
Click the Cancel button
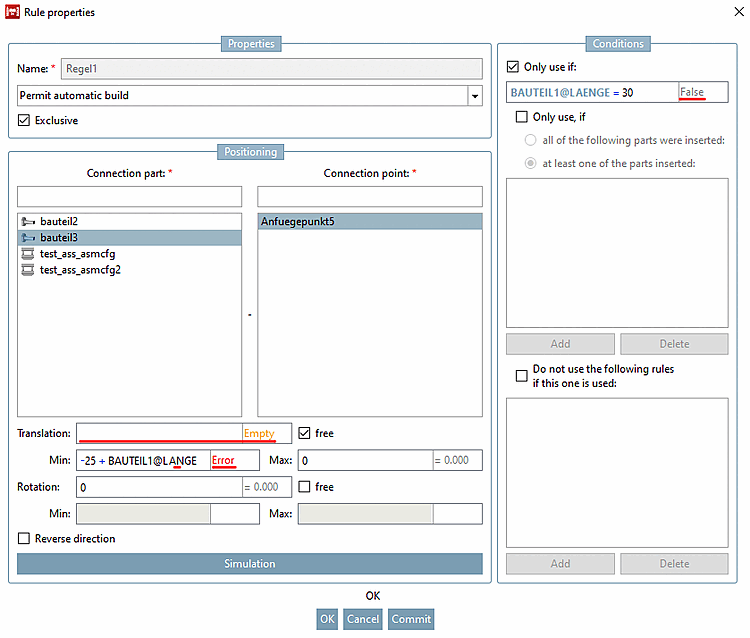coord(363,619)
